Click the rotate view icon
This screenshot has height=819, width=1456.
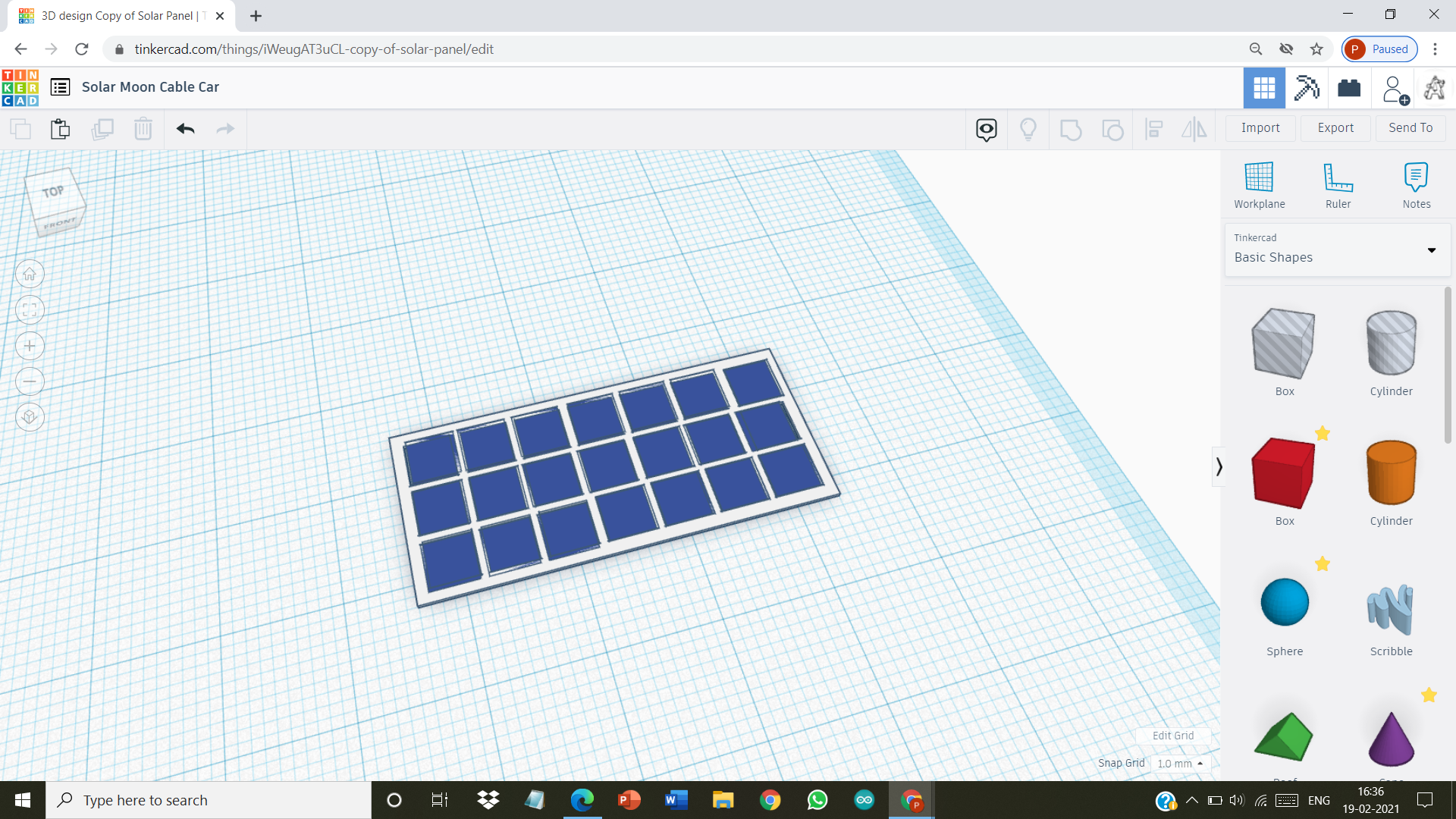pyautogui.click(x=29, y=418)
